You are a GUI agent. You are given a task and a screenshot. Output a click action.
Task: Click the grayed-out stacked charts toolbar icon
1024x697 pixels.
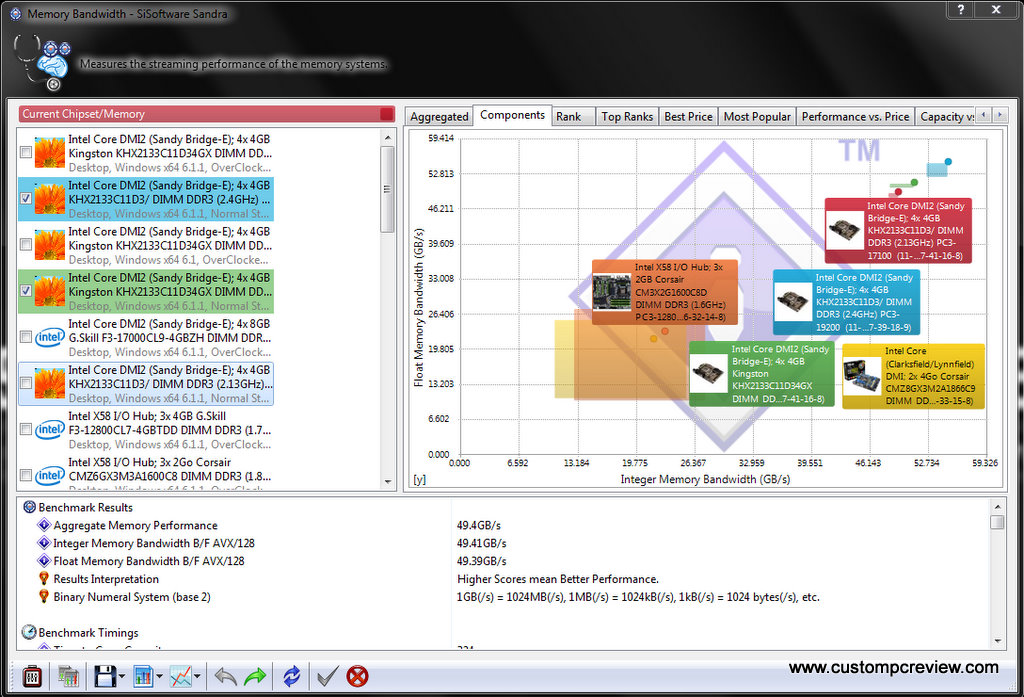click(68, 676)
